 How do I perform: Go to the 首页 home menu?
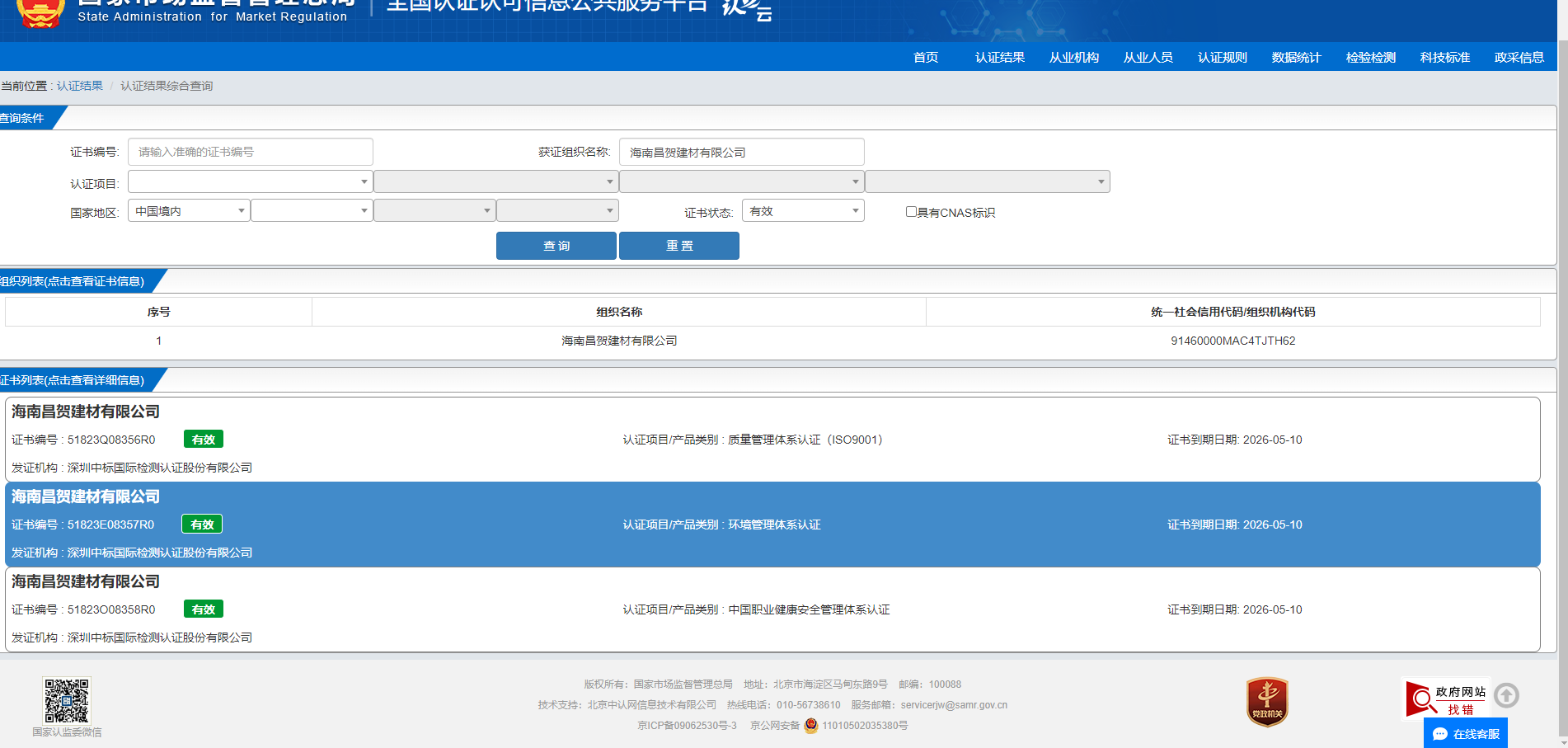click(925, 57)
